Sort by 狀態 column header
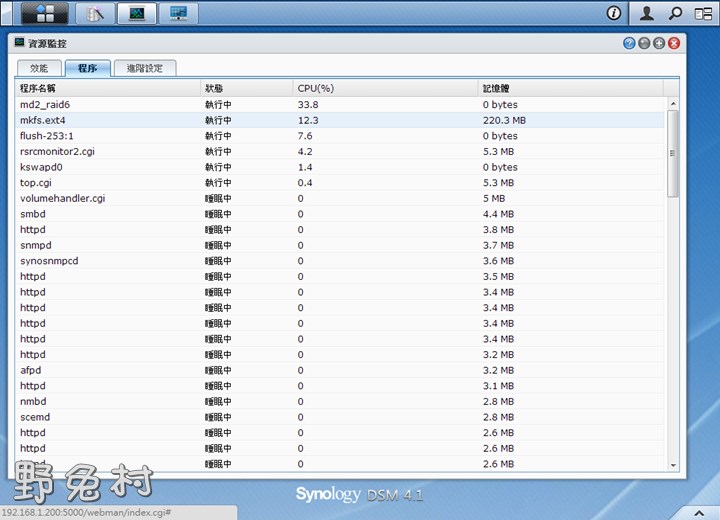 (247, 88)
